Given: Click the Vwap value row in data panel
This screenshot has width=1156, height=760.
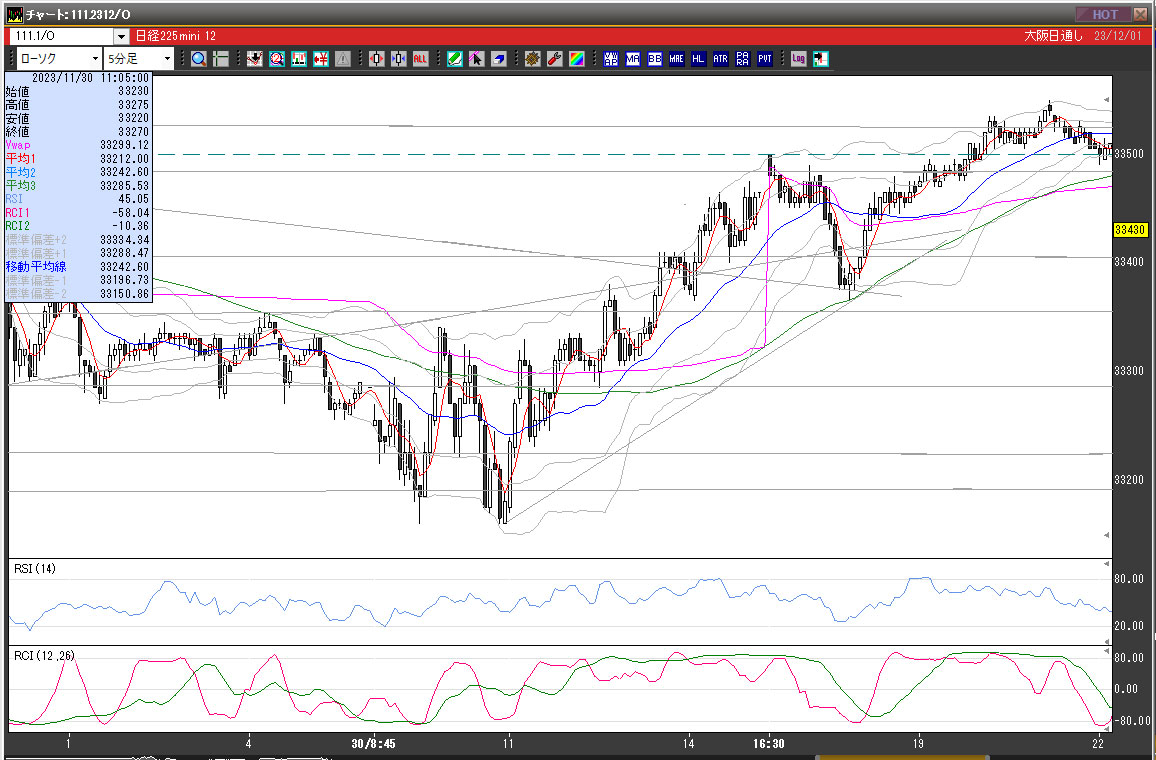Looking at the screenshot, I should [77, 145].
